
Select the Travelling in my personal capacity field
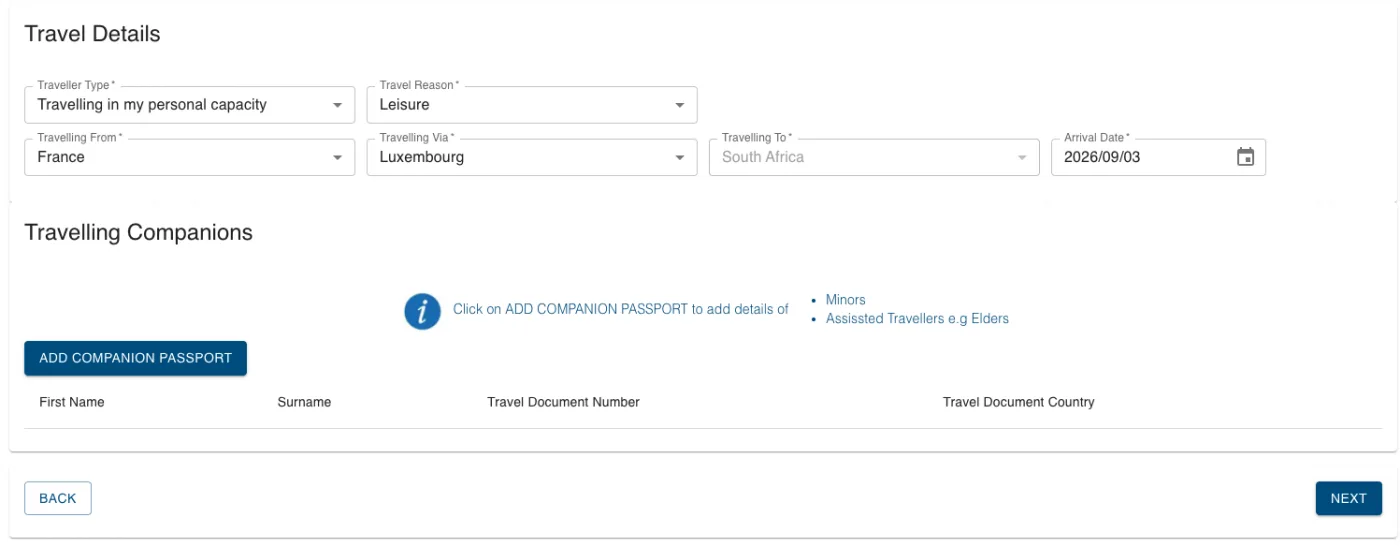pos(189,104)
